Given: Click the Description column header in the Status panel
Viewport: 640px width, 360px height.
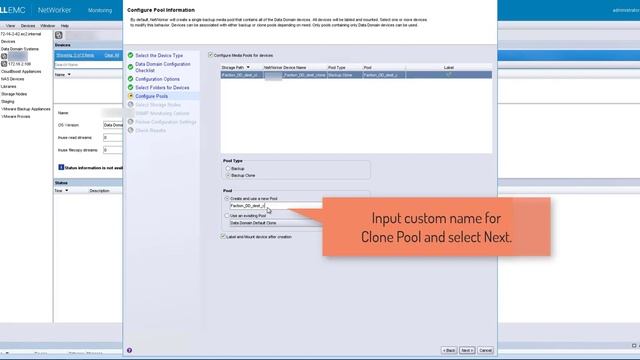Looking at the screenshot, I should (99, 191).
